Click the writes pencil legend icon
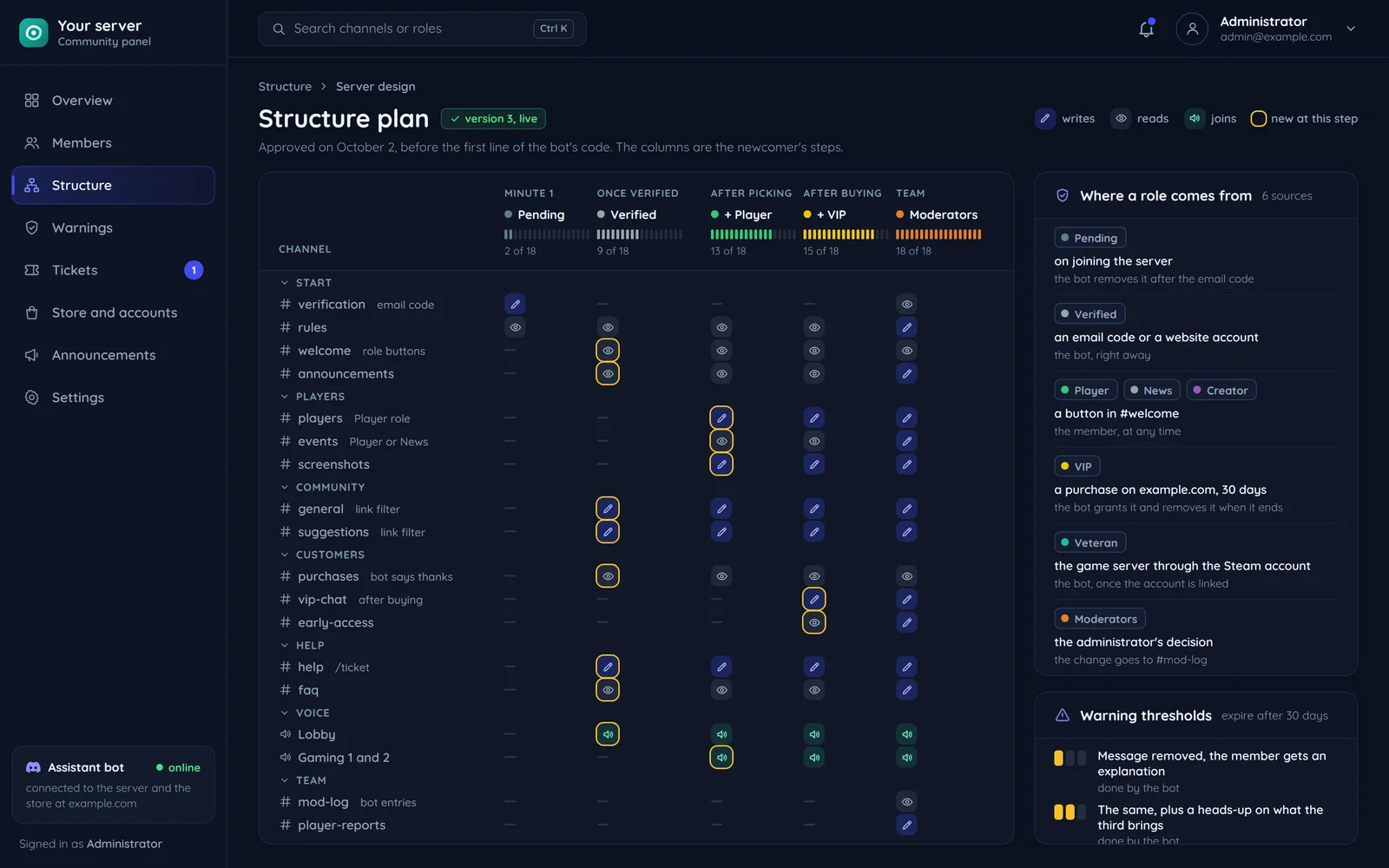Screen dimensions: 1389x868 click(x=1045, y=118)
